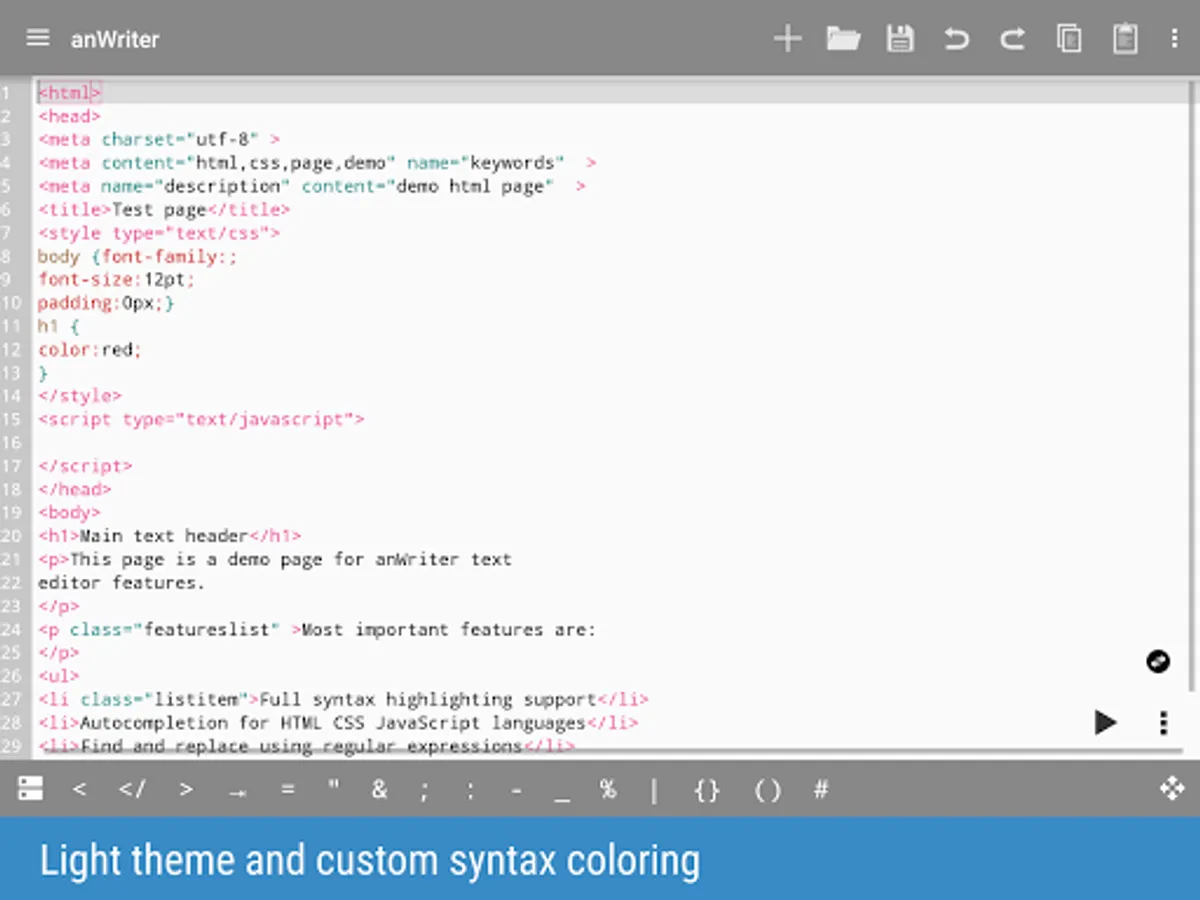Viewport: 1200px width, 900px height.
Task: Insert the vertical bar key
Action: click(x=654, y=790)
